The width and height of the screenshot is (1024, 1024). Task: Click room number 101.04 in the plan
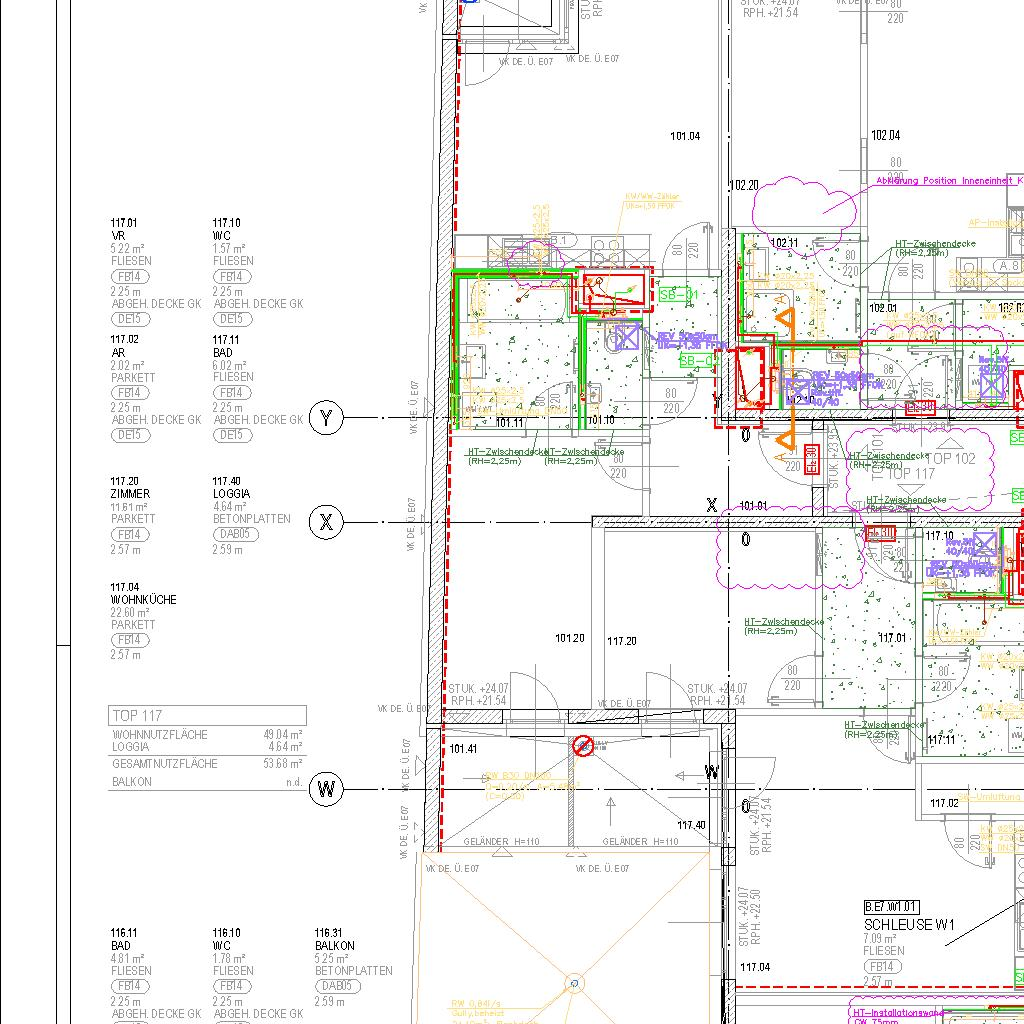coord(685,136)
